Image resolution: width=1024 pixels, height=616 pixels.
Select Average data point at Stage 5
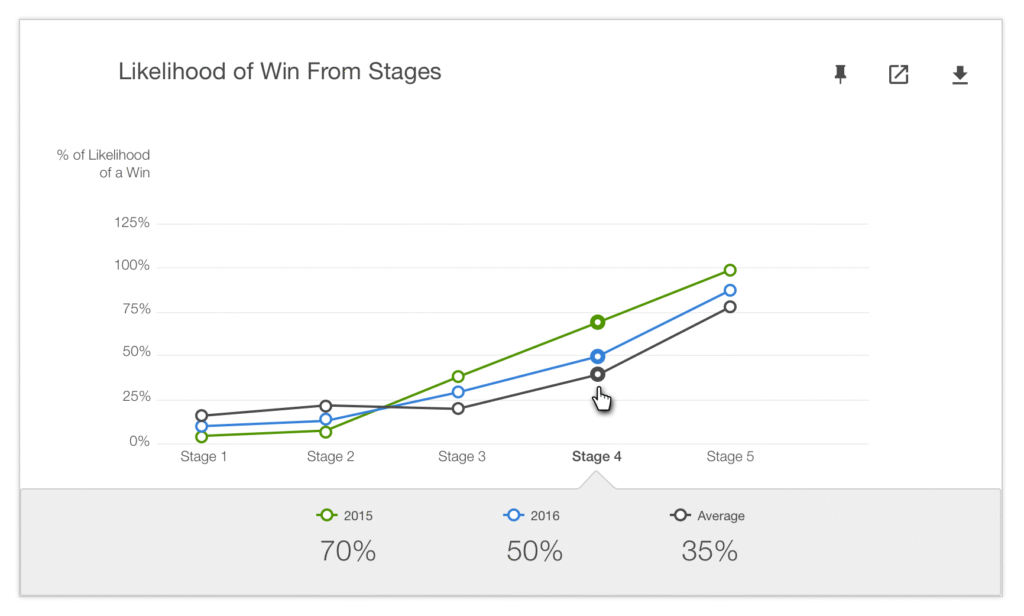[730, 307]
